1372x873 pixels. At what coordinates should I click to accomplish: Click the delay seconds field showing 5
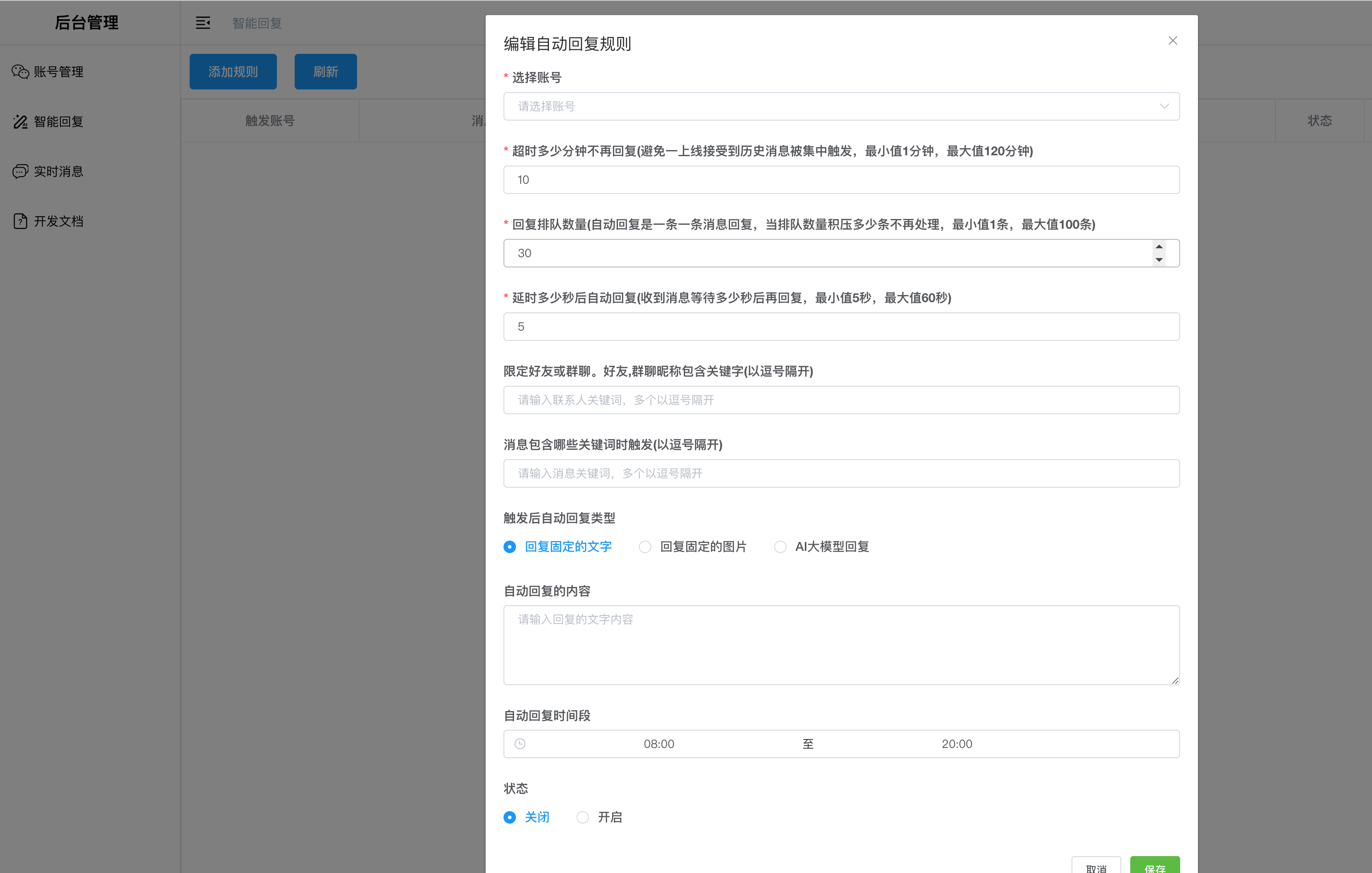pyautogui.click(x=841, y=327)
